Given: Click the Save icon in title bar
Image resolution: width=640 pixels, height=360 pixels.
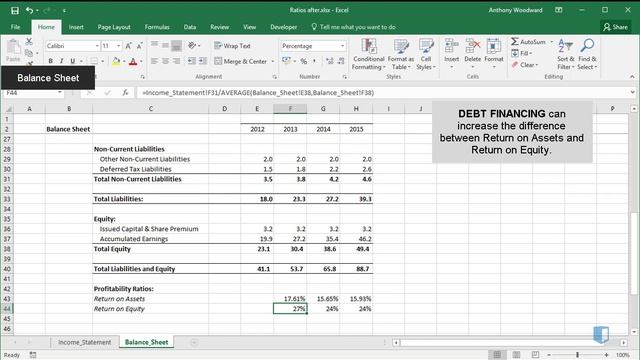Looking at the screenshot, I should 15,10.
